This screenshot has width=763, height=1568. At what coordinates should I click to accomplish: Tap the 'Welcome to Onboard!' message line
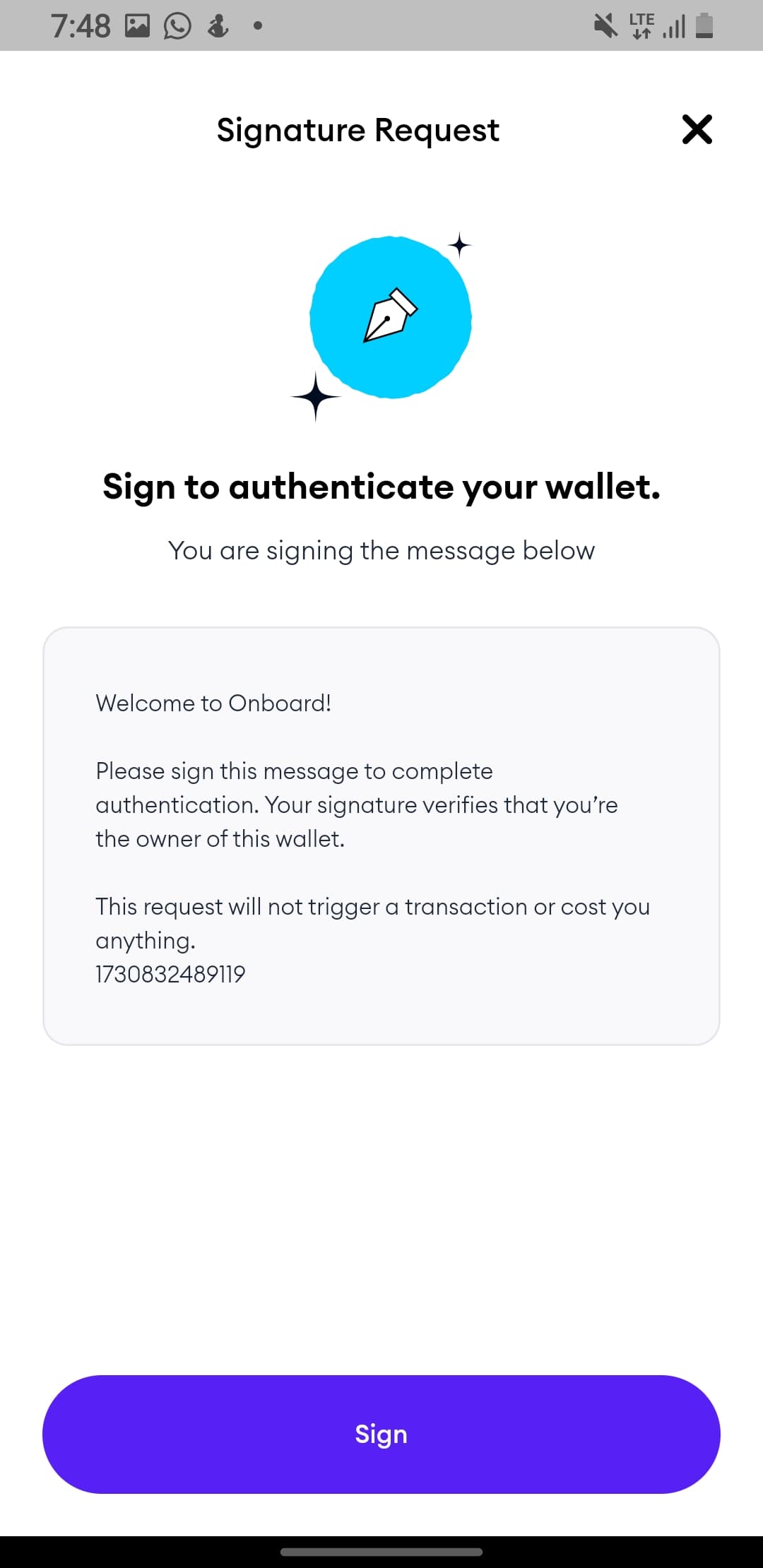(x=213, y=703)
